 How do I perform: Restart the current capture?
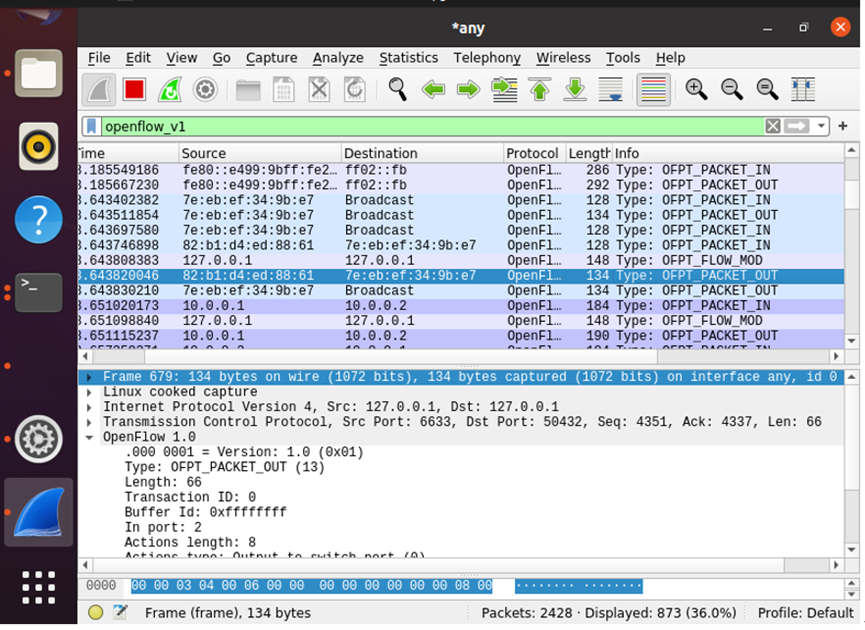[170, 90]
